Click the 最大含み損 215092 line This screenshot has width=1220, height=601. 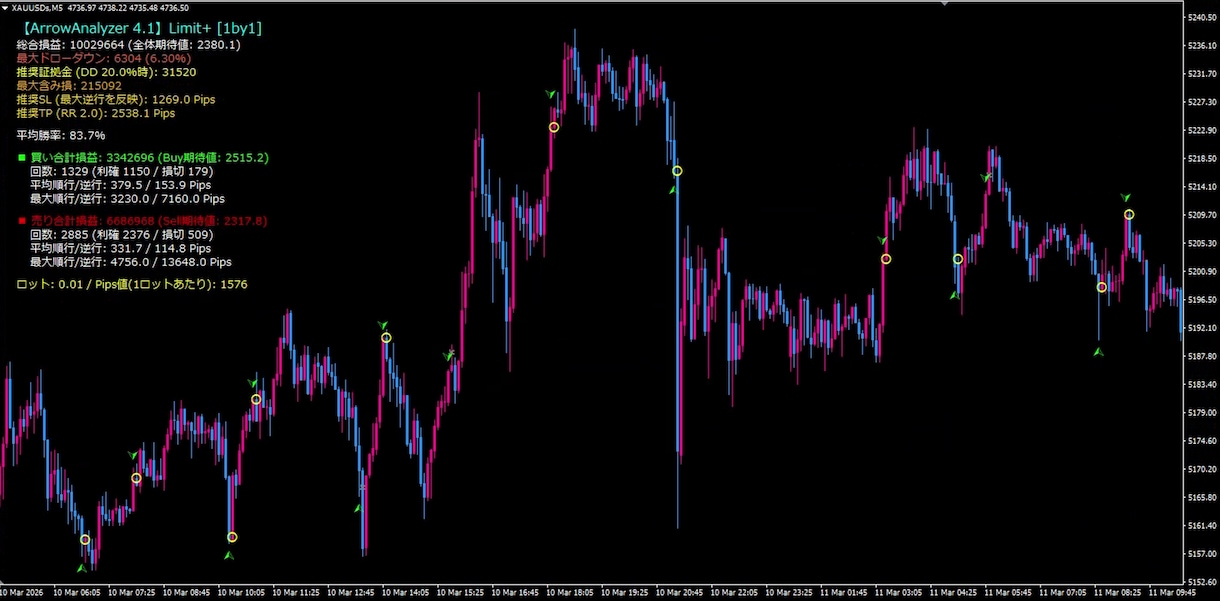pos(69,86)
